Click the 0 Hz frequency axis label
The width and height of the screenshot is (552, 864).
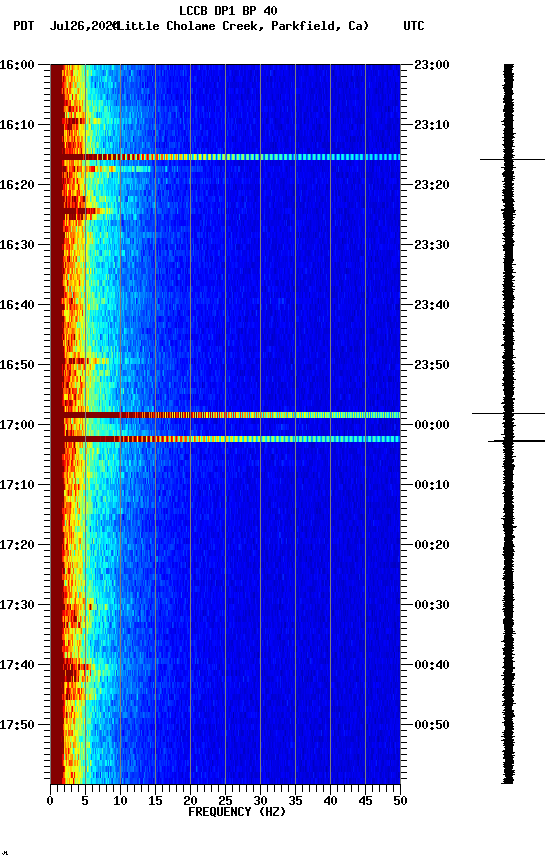pos(50,801)
